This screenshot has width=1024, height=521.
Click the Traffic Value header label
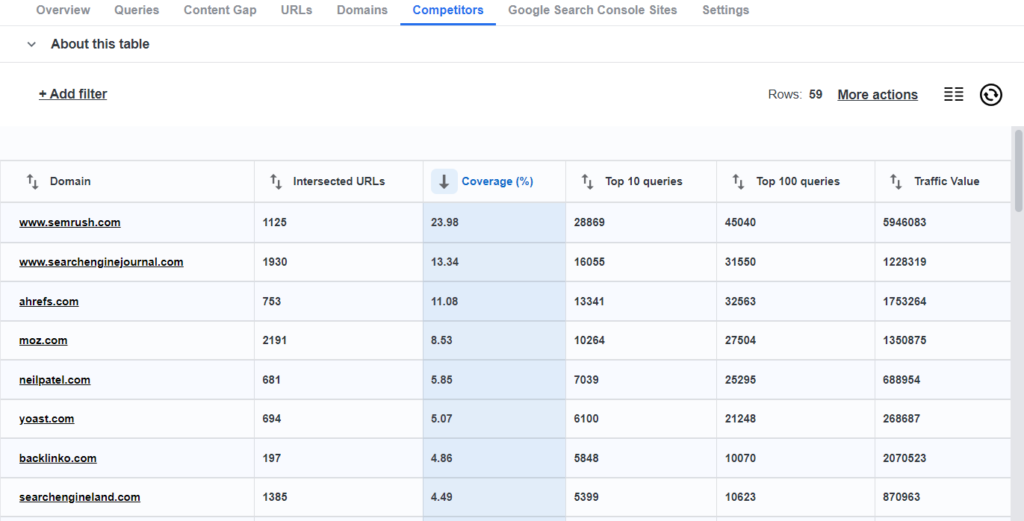coord(947,182)
